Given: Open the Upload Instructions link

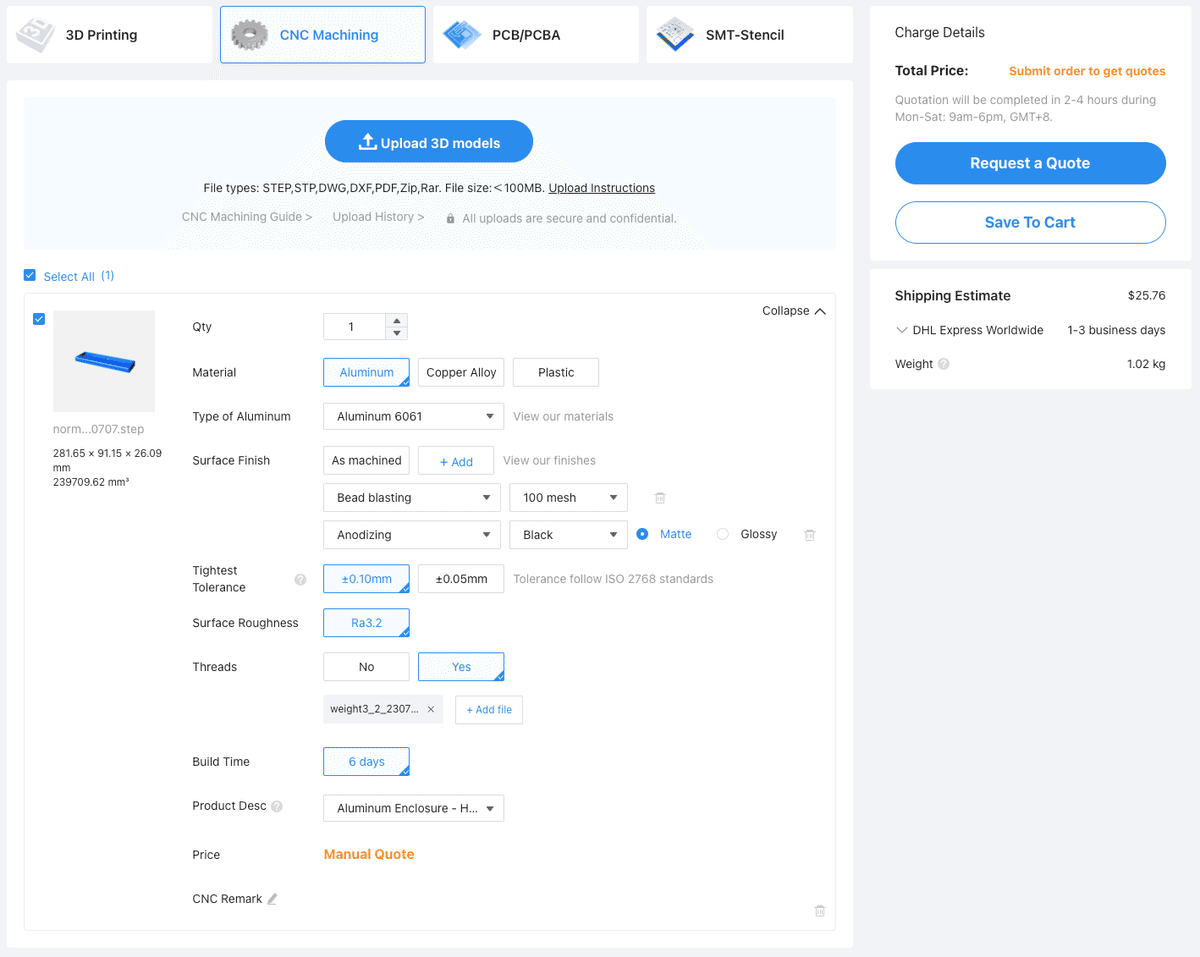Looking at the screenshot, I should point(602,188).
